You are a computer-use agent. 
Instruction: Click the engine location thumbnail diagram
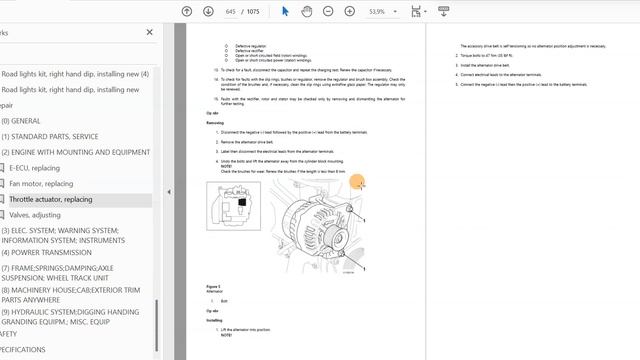233,206
